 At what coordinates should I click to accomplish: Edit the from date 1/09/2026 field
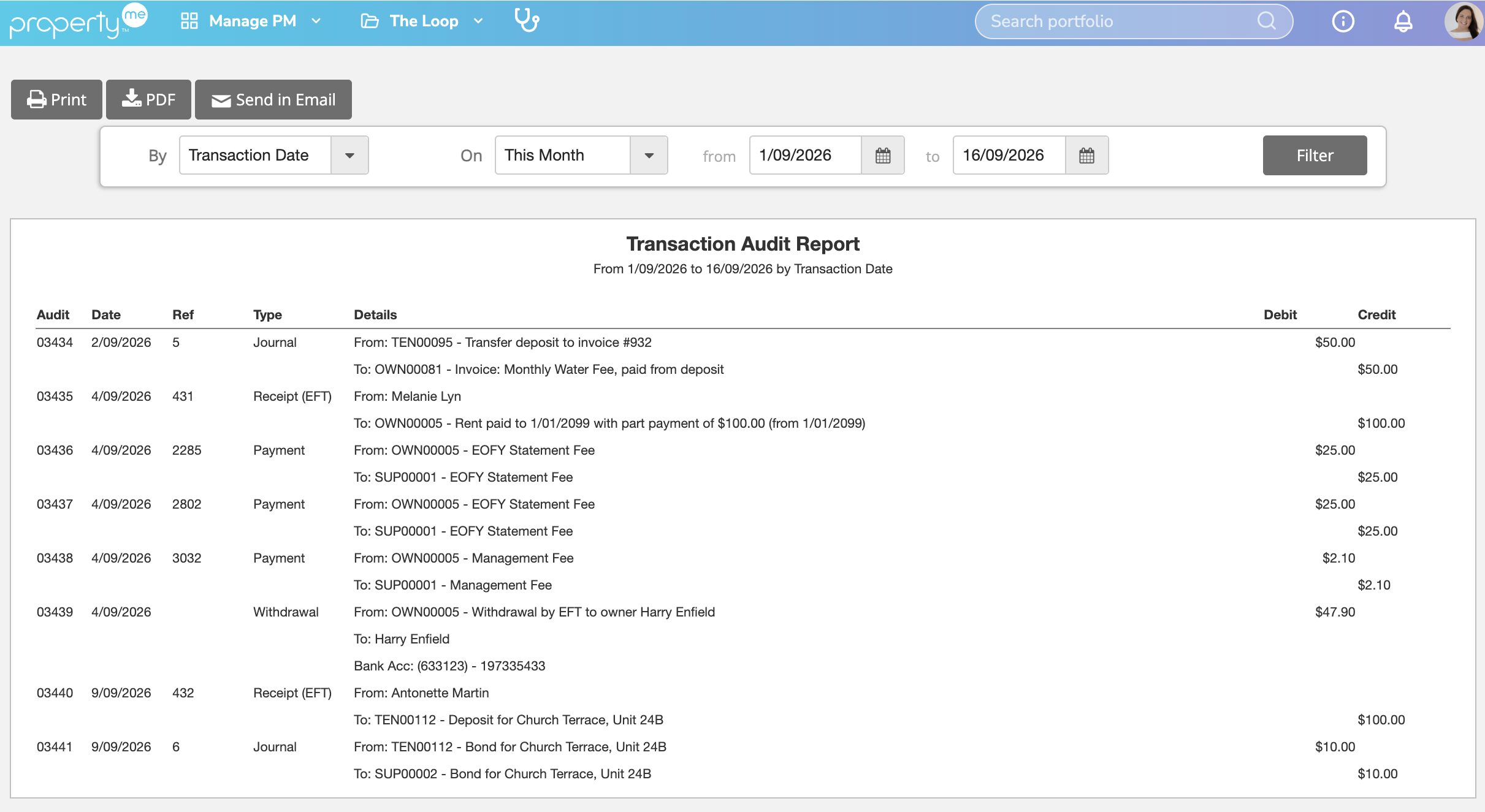point(806,155)
